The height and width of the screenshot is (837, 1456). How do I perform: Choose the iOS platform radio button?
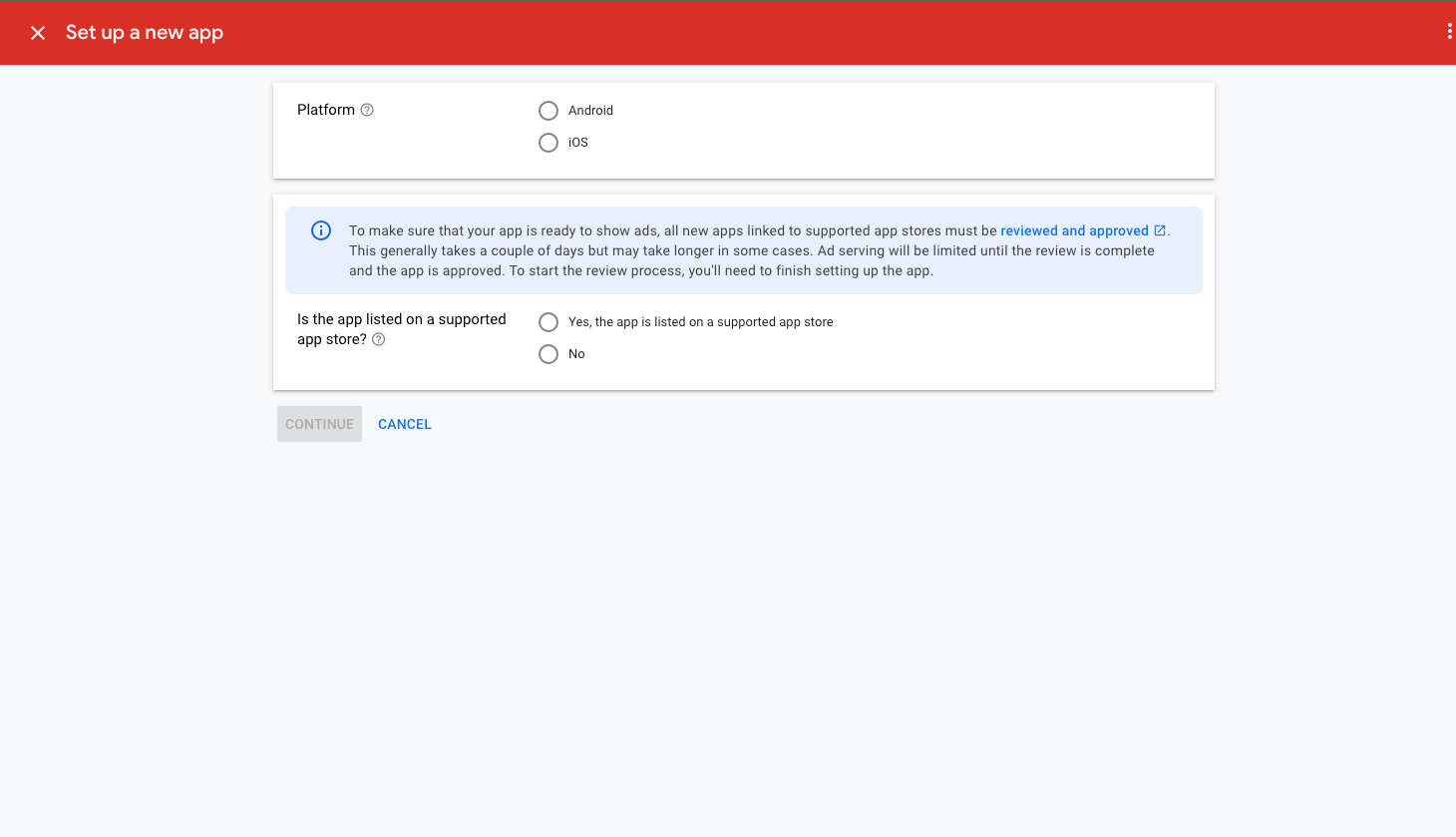(548, 143)
